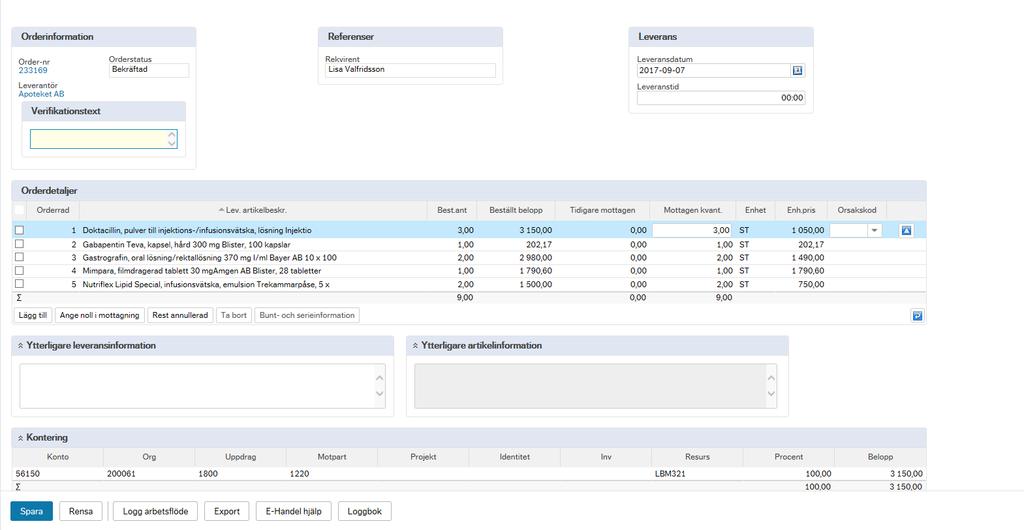Viewport: 1024px width, 530px height.
Task: Click the Resurs cell LBM321
Action: click(x=697, y=474)
